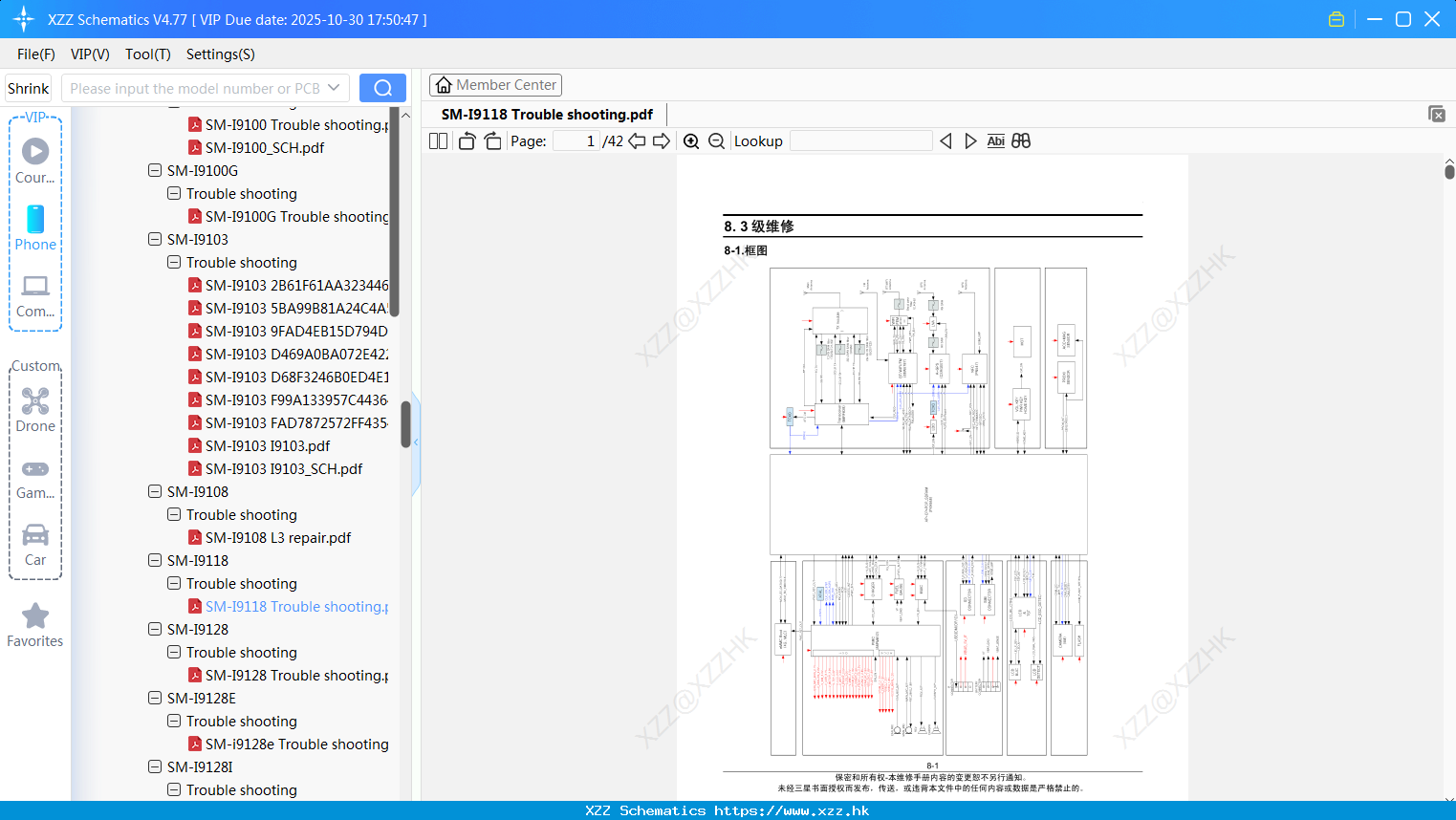This screenshot has width=1456, height=820.
Task: Click the PDF icon of SM-I9103 I9103.pdf
Action: (x=195, y=445)
